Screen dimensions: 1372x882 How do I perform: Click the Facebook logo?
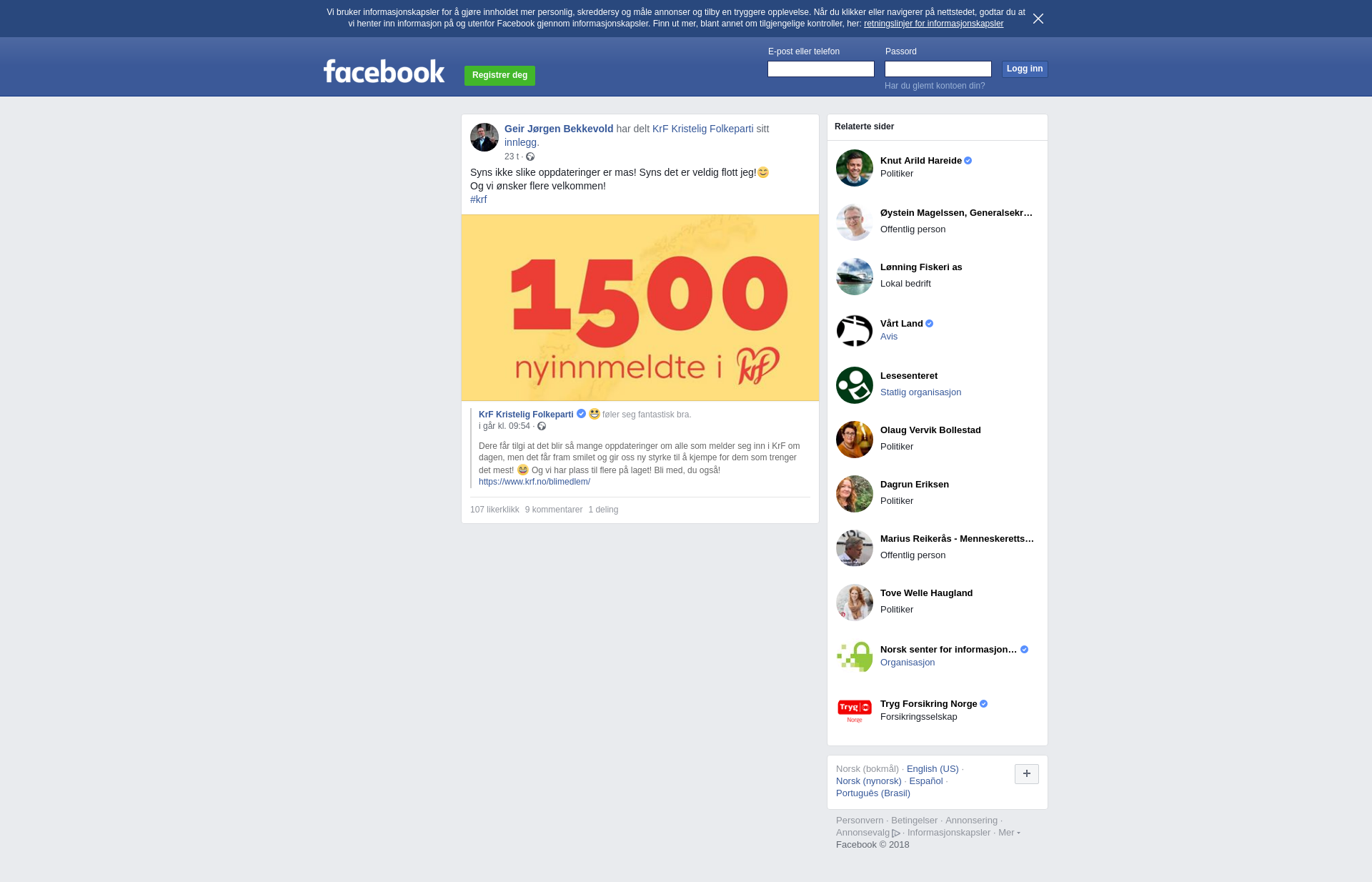(x=384, y=71)
